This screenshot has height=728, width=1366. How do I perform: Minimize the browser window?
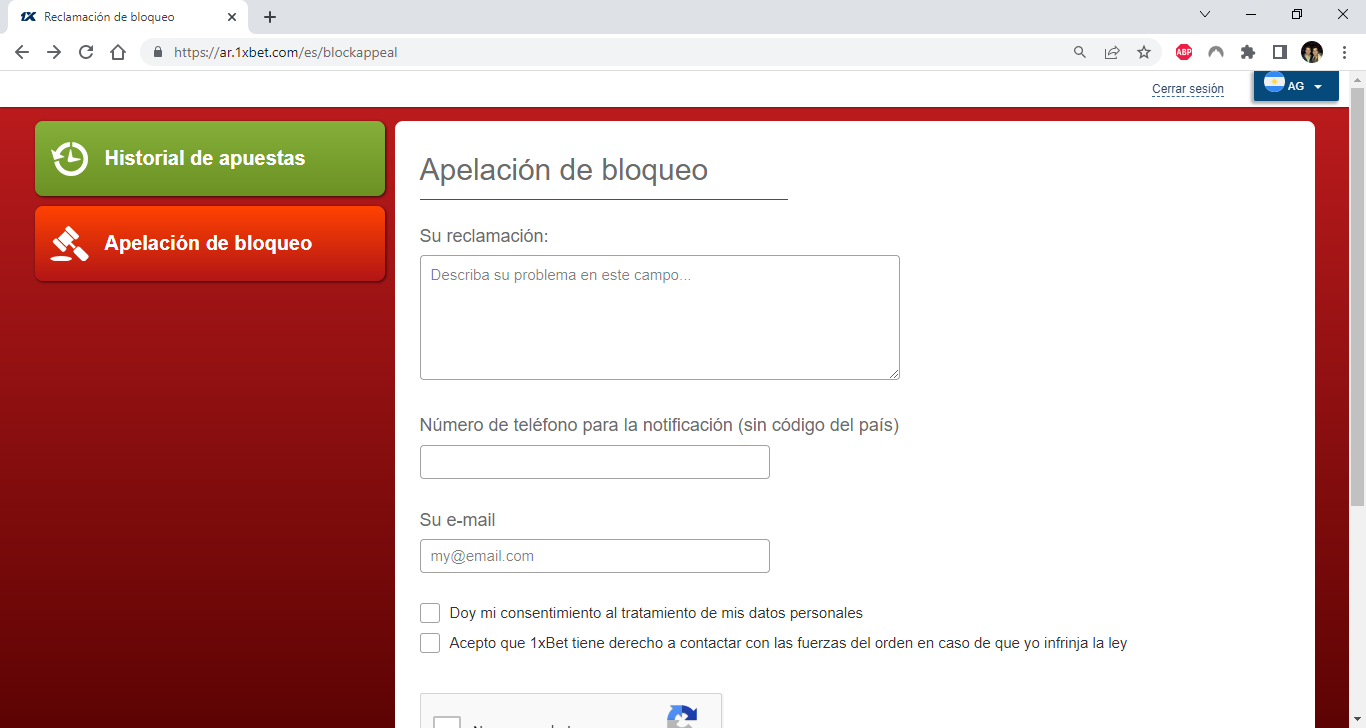(1251, 14)
